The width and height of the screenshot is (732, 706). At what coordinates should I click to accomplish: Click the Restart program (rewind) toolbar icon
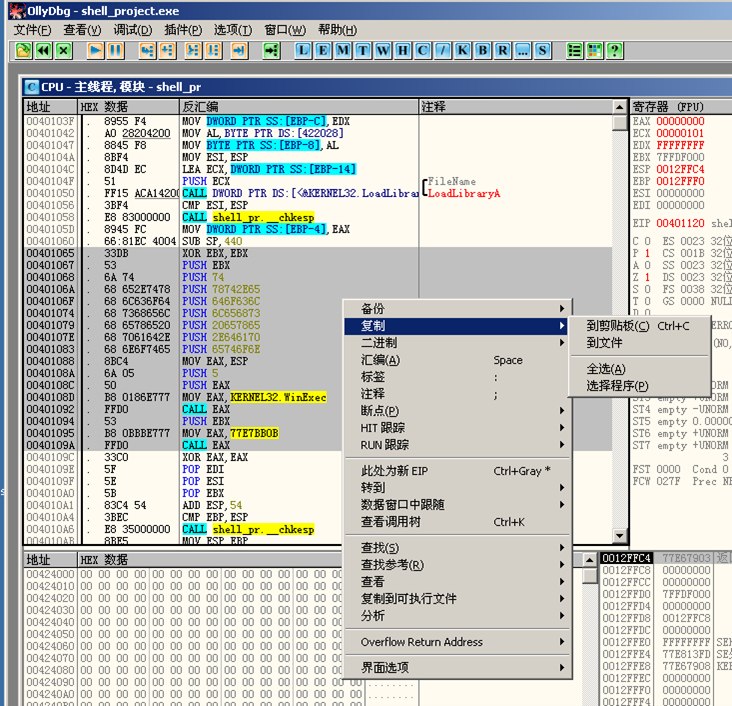(x=43, y=50)
